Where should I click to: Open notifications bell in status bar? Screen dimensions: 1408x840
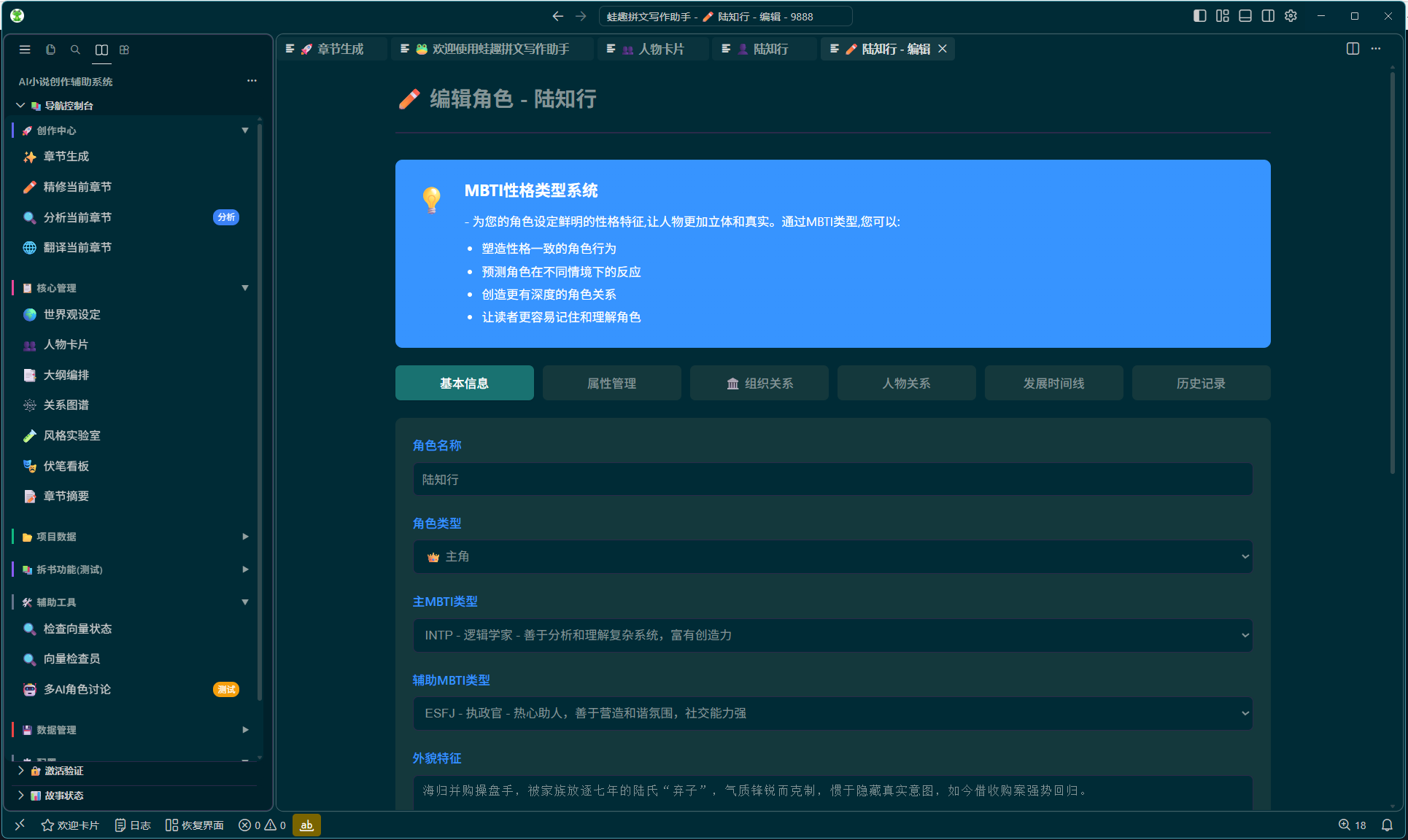(1387, 825)
